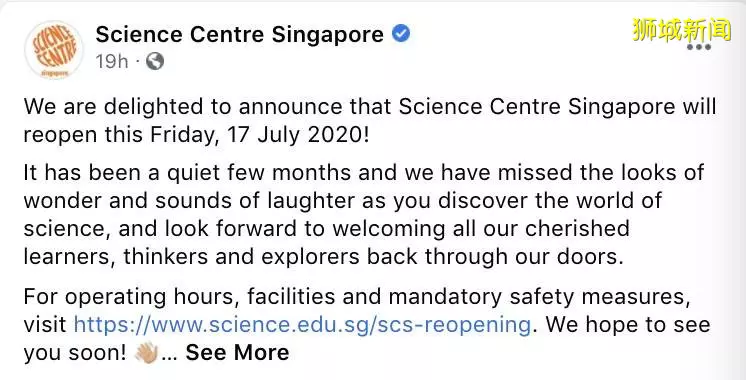Viewport: 746px width, 380px height.
Task: Visit the science.edu.sg/scs-reopening link
Action: click(302, 325)
